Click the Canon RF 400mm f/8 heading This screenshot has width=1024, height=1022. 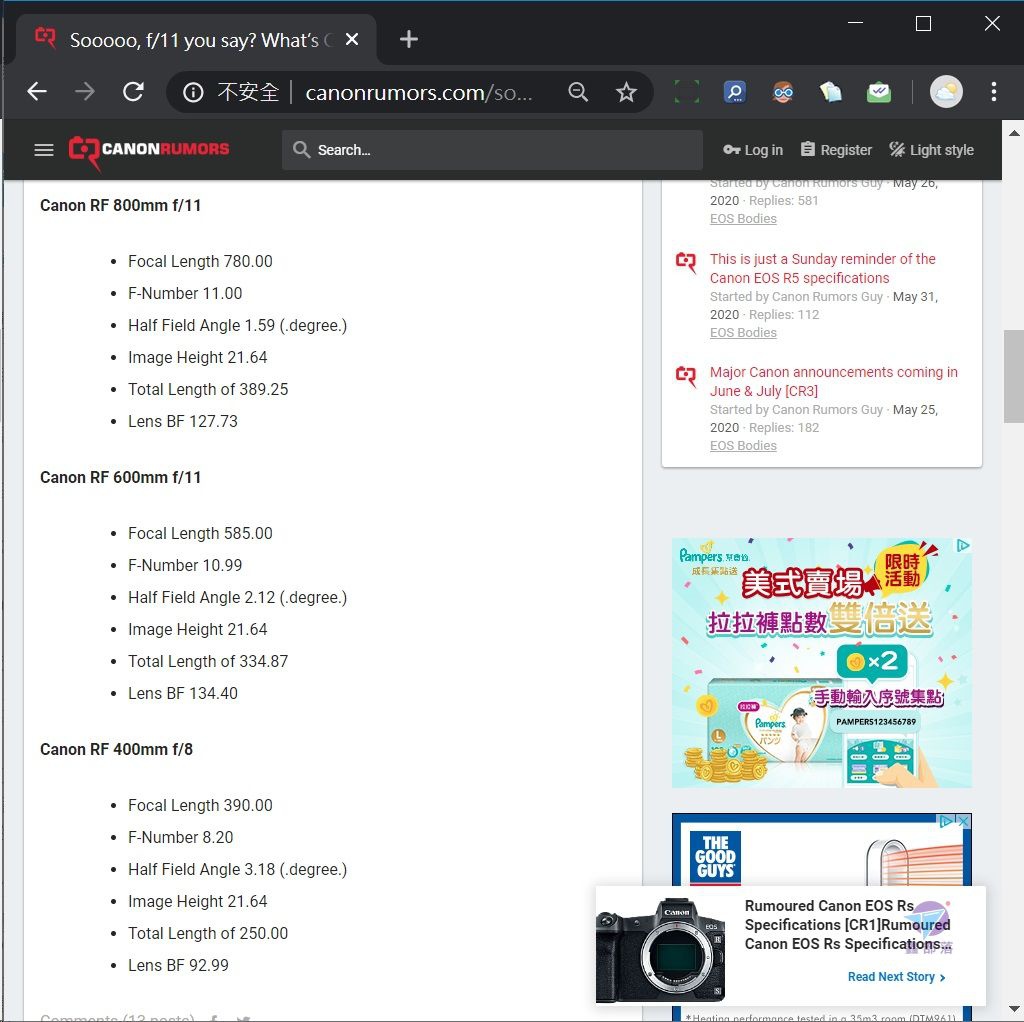pyautogui.click(x=116, y=750)
